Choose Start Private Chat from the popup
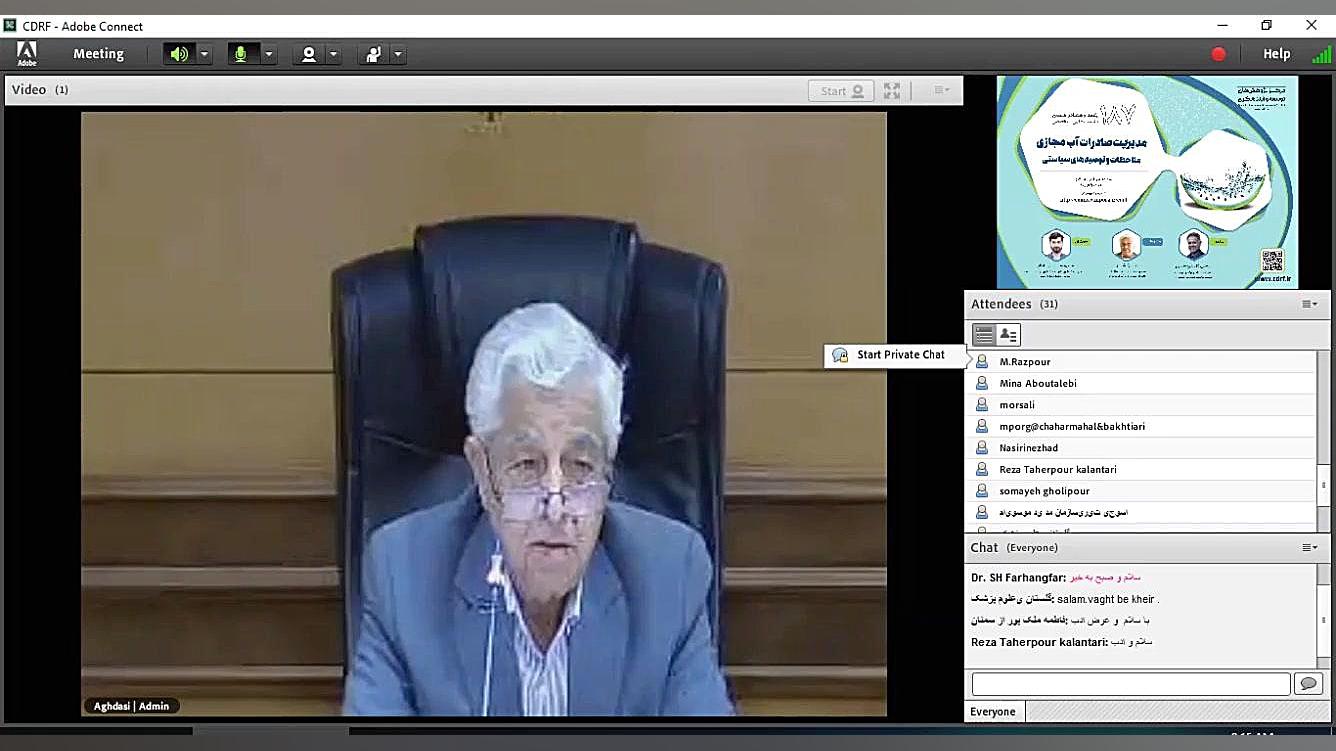The width and height of the screenshot is (1336, 751). point(894,355)
